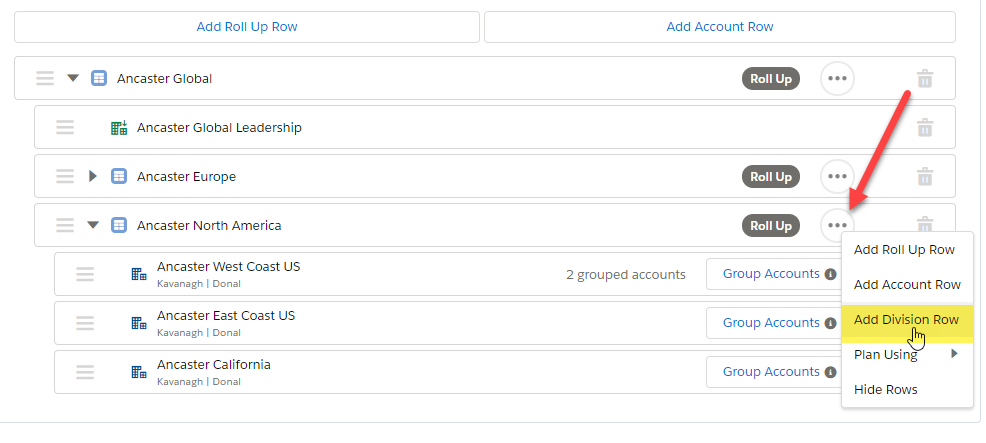The width and height of the screenshot is (986, 443).
Task: Click the top Add Roll Up Row button
Action: 247,27
